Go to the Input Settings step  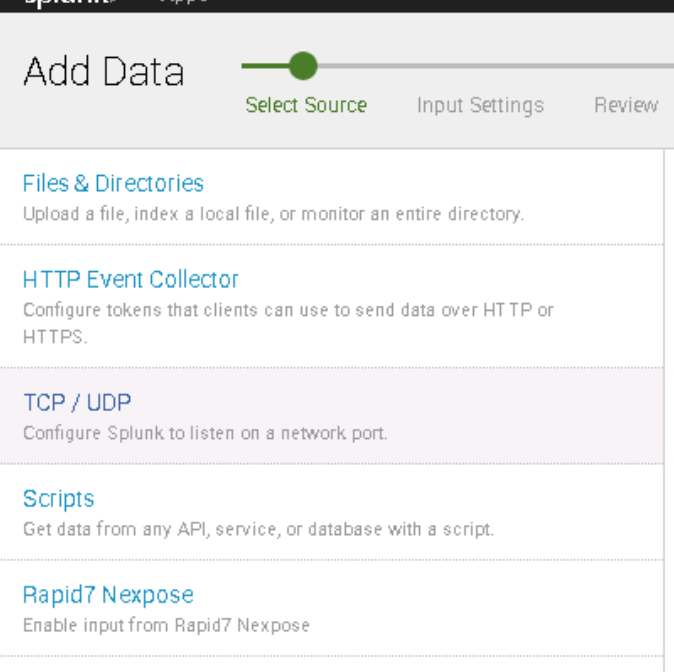tap(480, 105)
